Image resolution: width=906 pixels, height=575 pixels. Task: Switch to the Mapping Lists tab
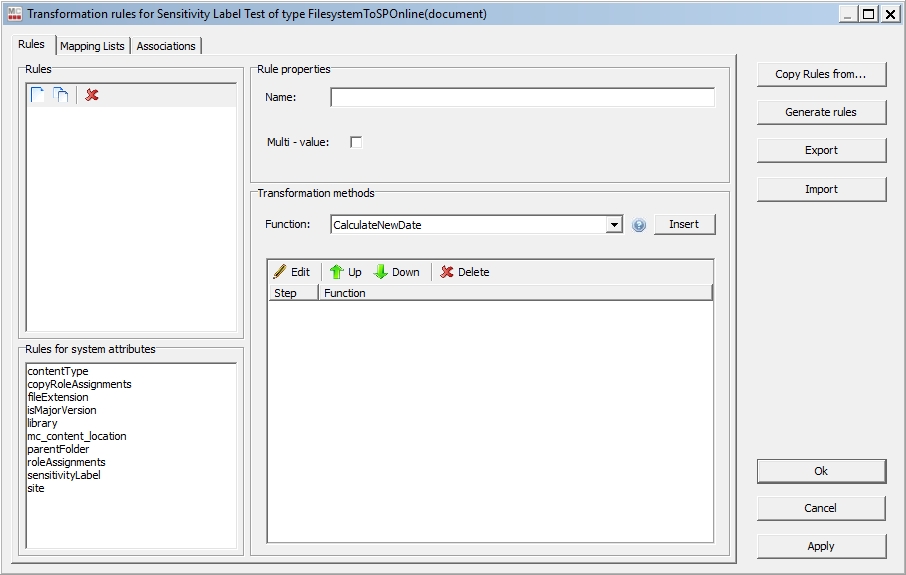(x=92, y=46)
